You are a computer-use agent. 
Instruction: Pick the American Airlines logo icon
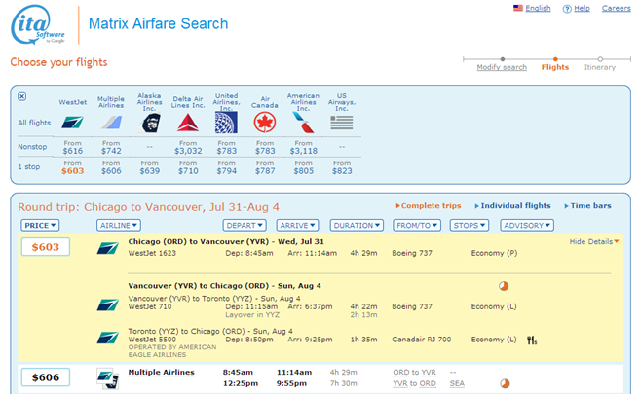click(x=303, y=122)
